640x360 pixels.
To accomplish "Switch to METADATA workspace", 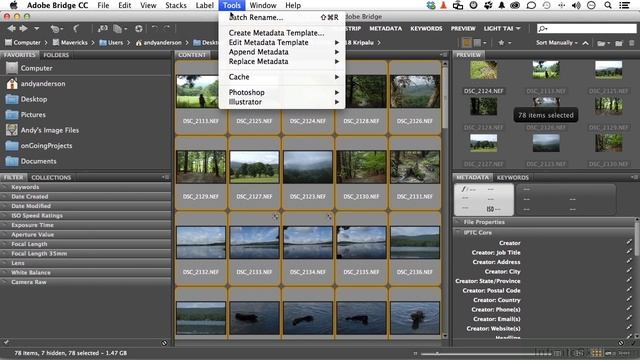I will coord(386,29).
